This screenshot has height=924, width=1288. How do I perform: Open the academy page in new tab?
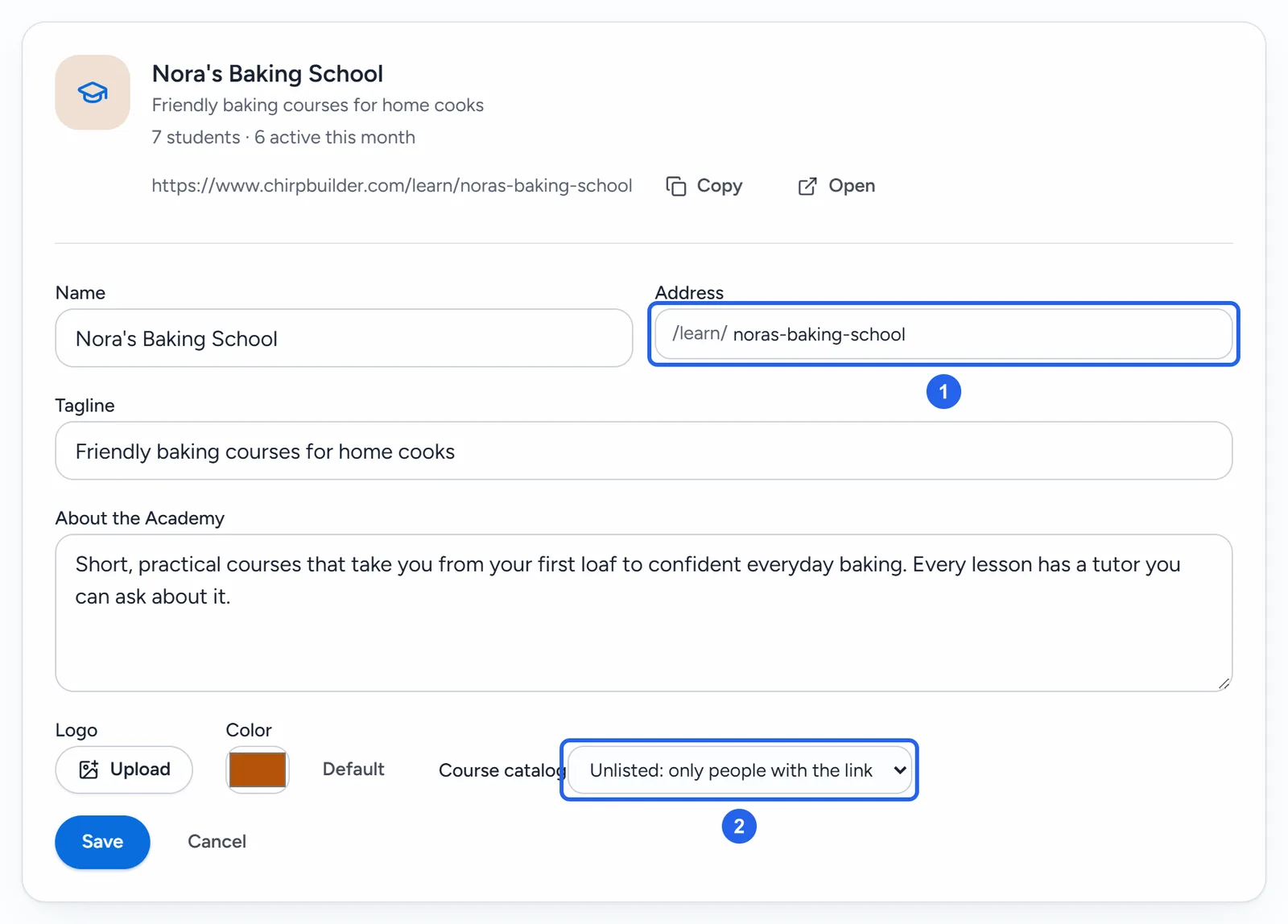pos(836,186)
